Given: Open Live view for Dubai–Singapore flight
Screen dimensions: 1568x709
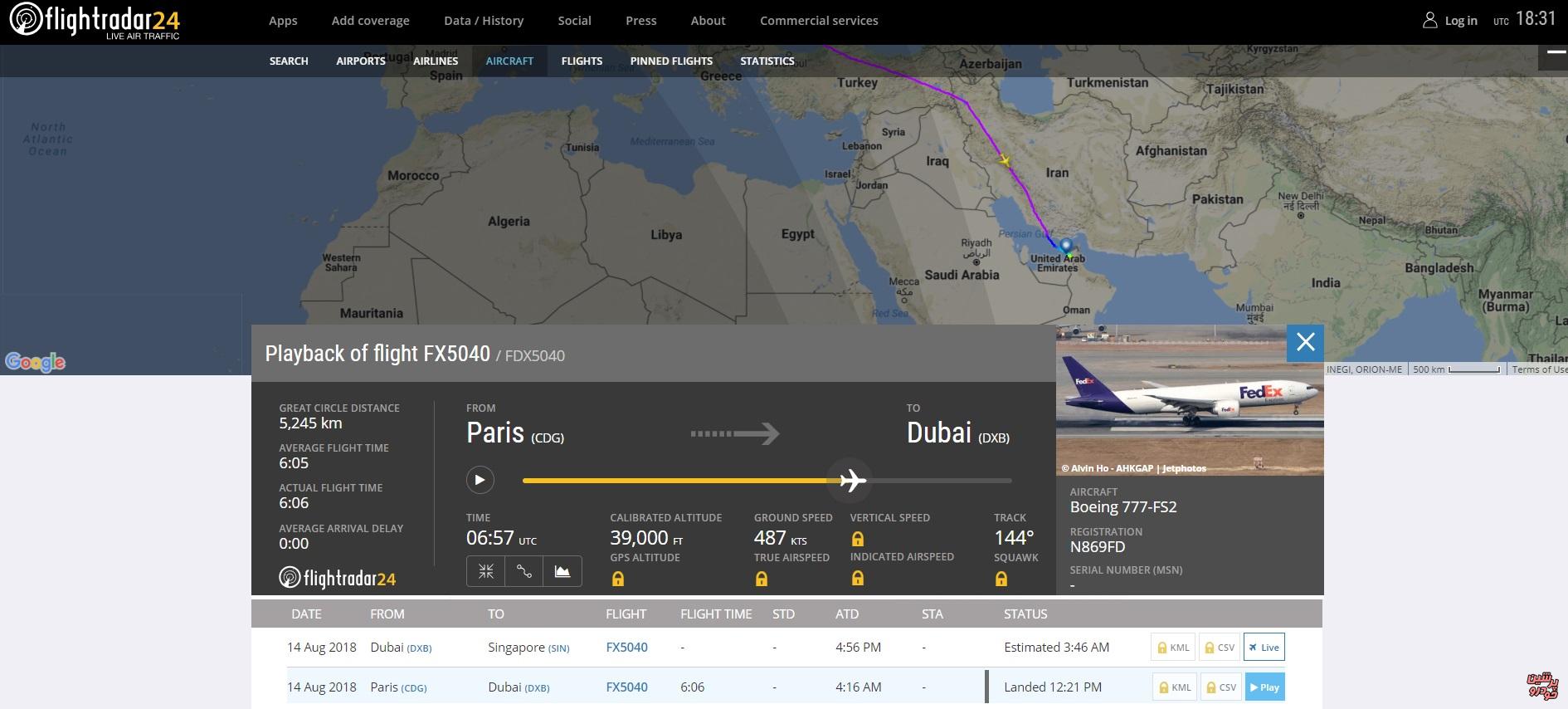Looking at the screenshot, I should 1264,648.
